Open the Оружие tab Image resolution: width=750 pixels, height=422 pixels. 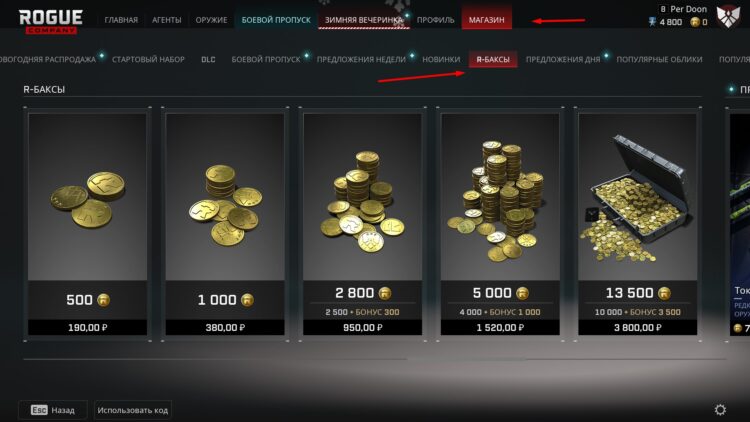click(x=211, y=20)
